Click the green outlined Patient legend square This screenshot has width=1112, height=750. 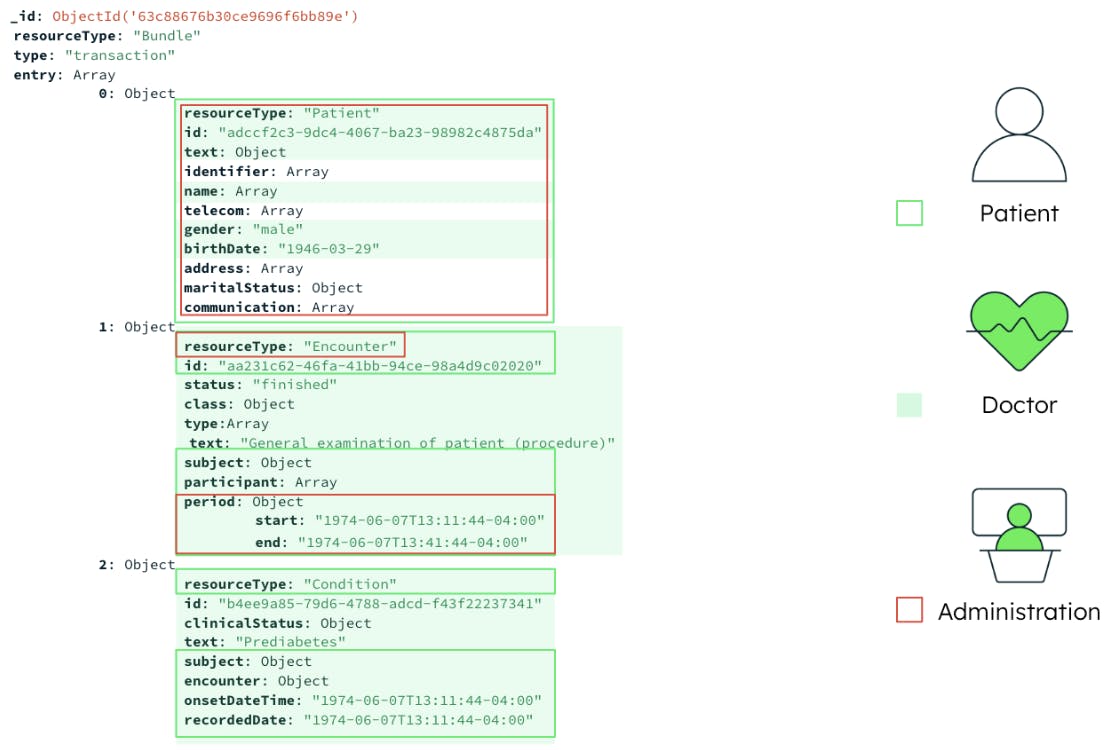pos(910,213)
